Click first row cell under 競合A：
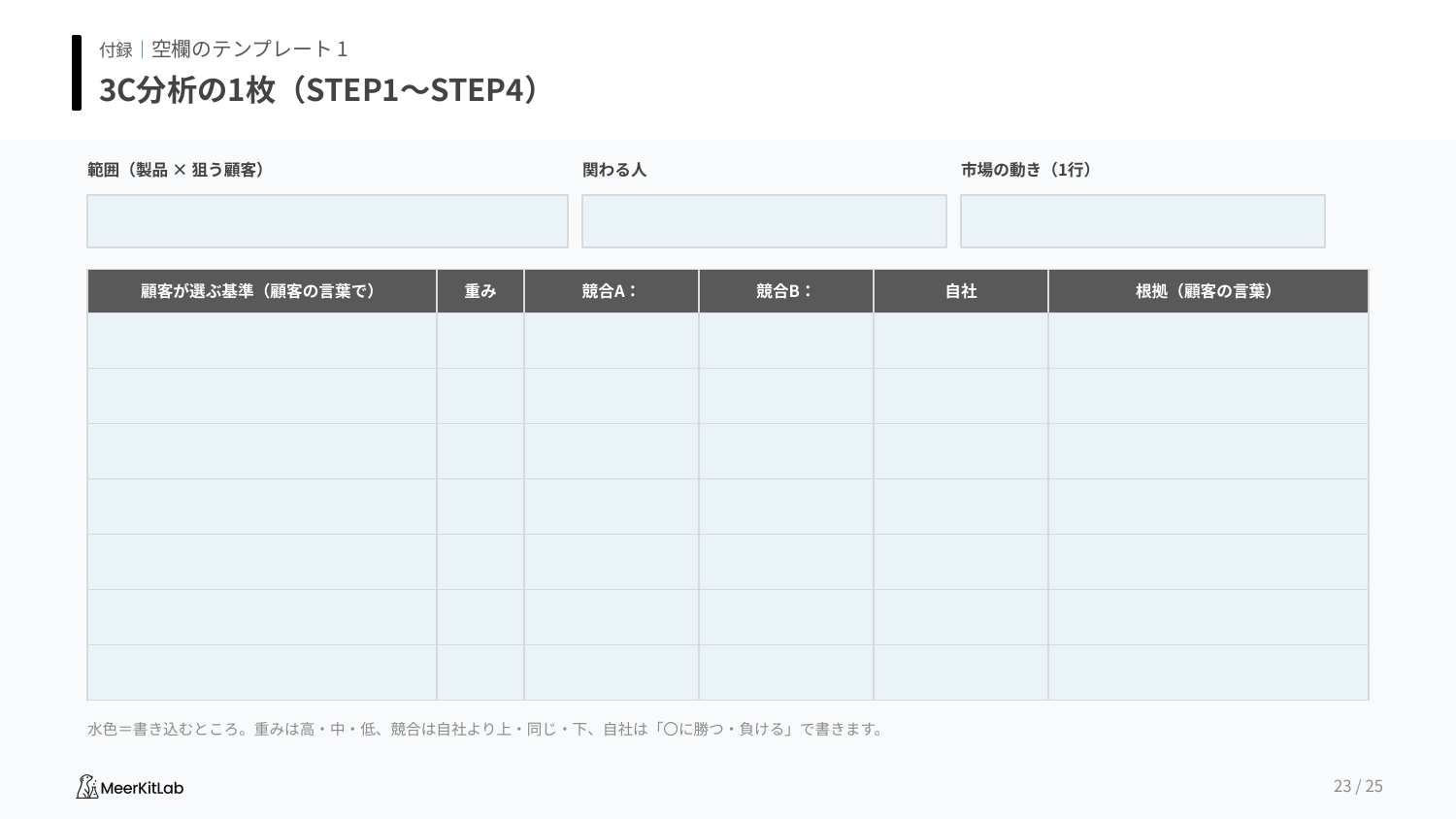This screenshot has height=819, width=1456. click(612, 341)
